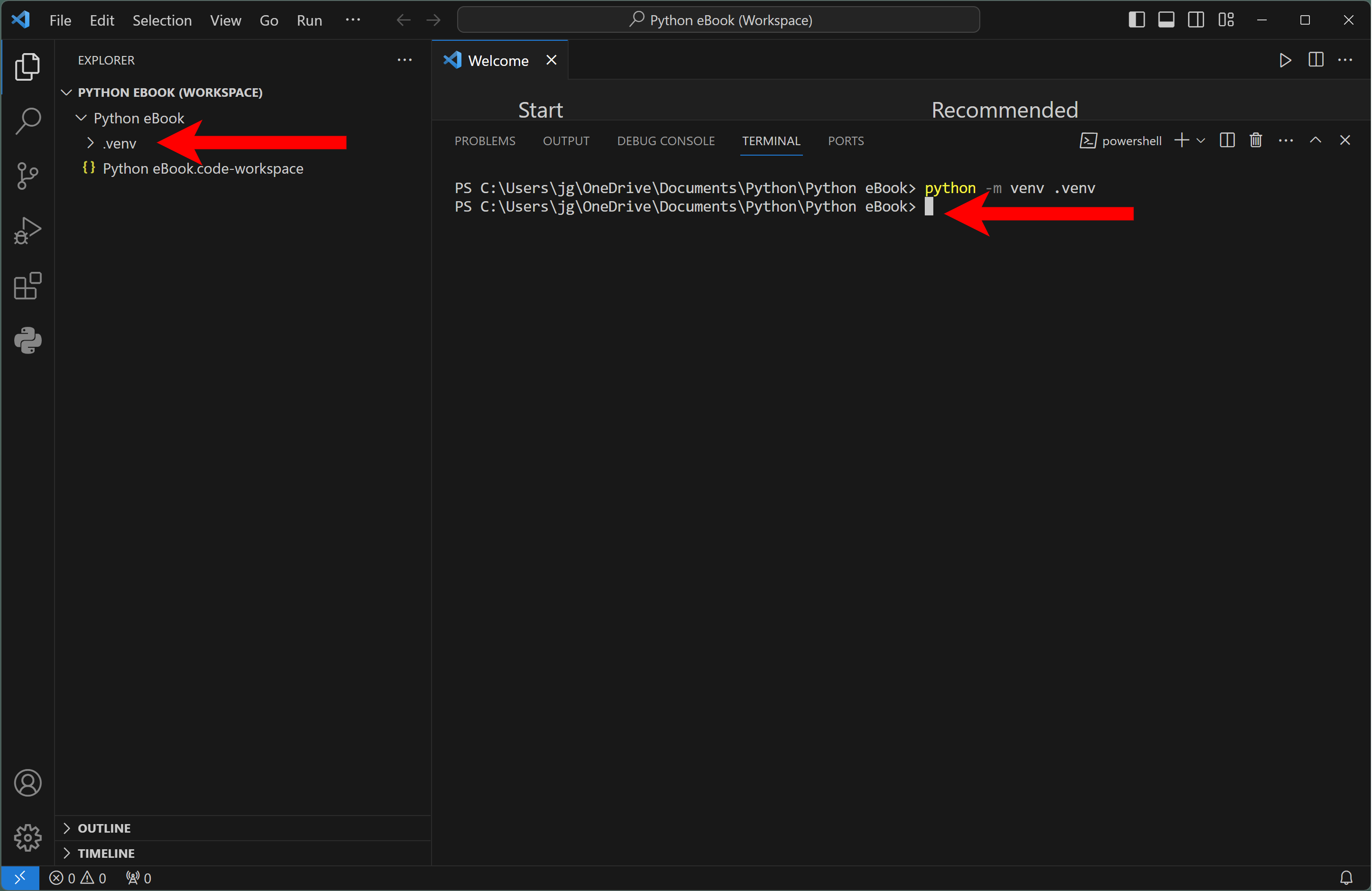Switch to the PROBLEMS tab
The width and height of the screenshot is (1372, 891).
pos(485,141)
